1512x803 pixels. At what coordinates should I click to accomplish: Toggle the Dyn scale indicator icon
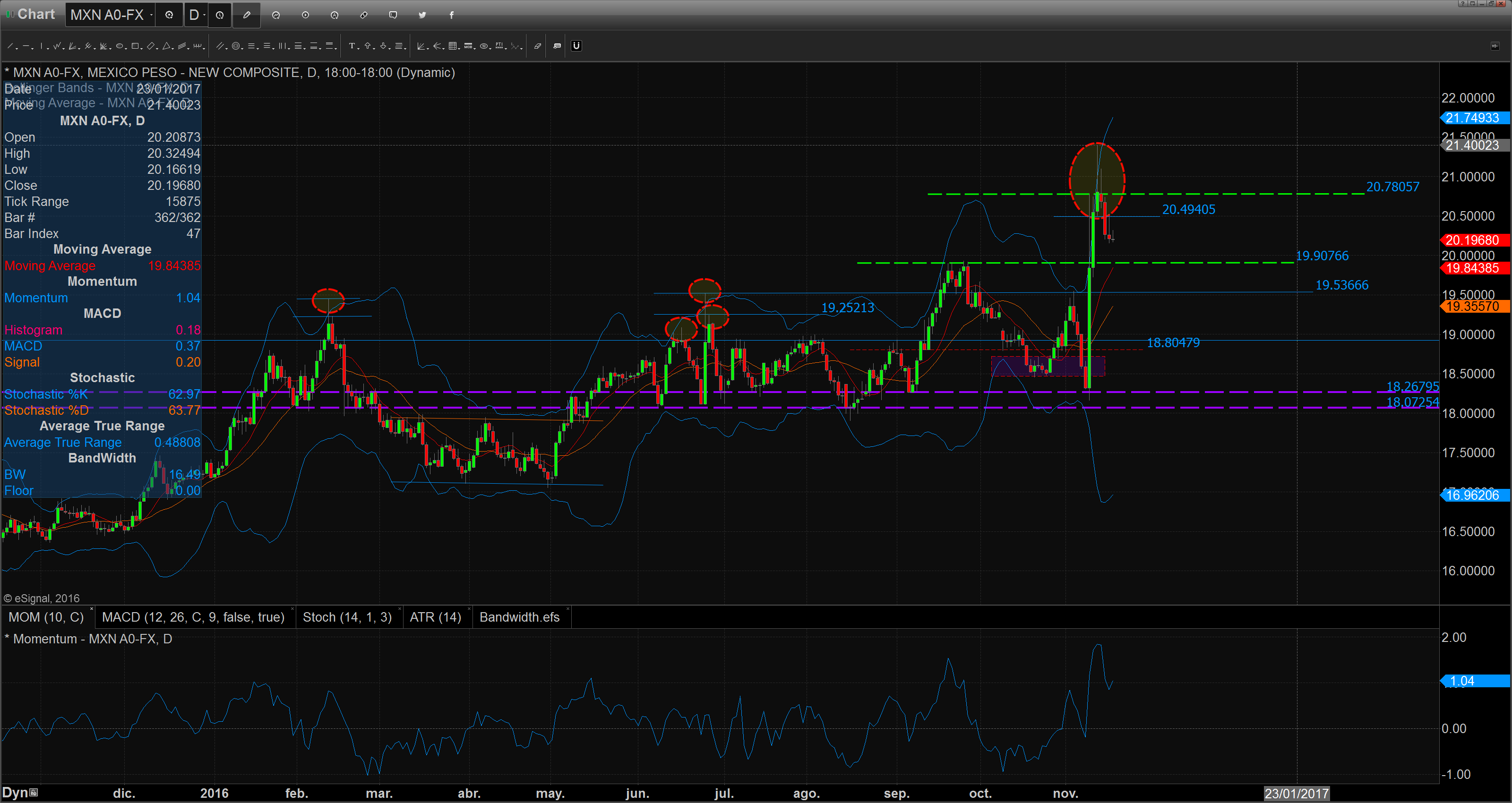[34, 793]
